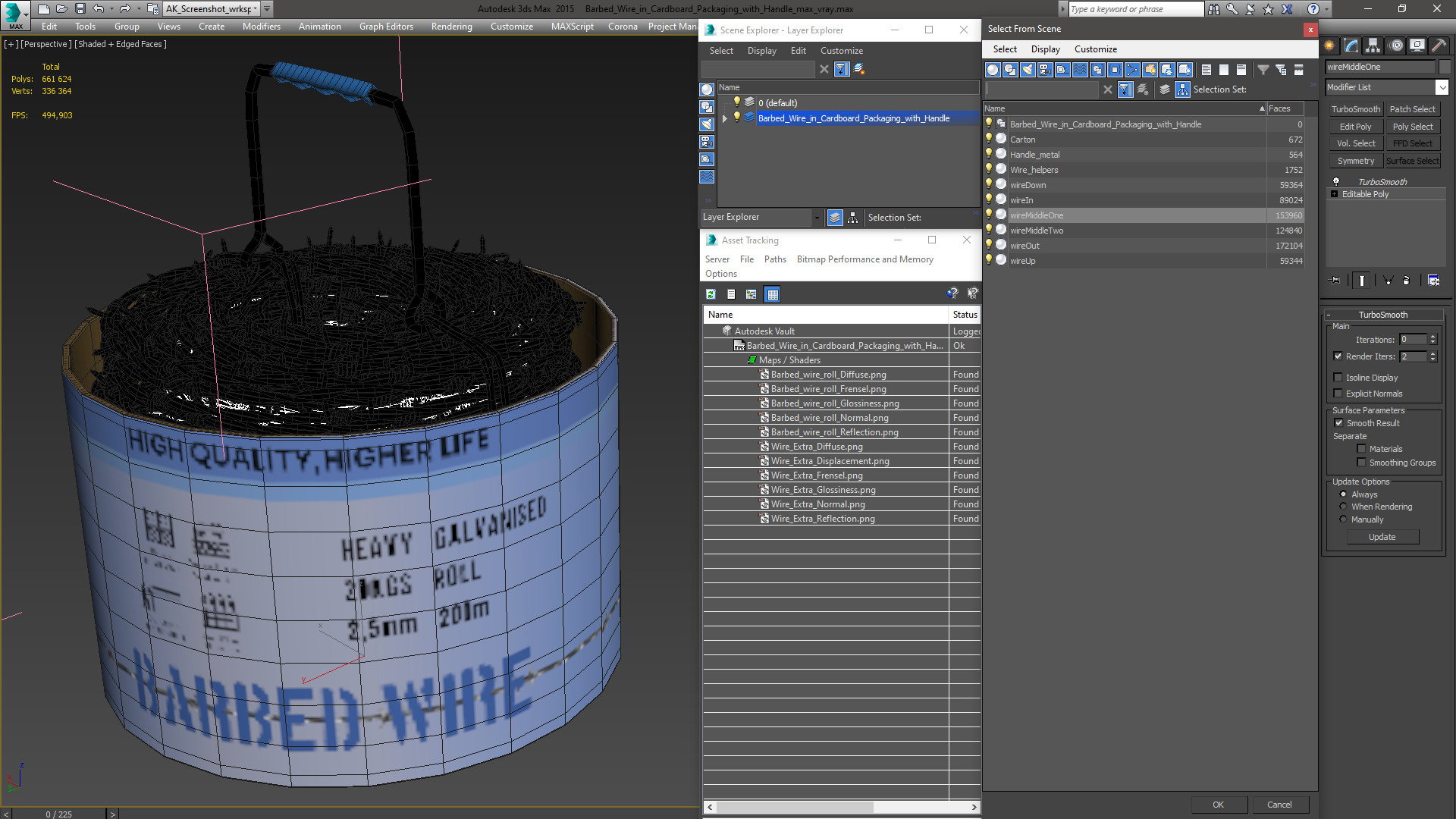The height and width of the screenshot is (819, 1456).
Task: Click the Save file icon in the top toolbar
Action: [80, 9]
